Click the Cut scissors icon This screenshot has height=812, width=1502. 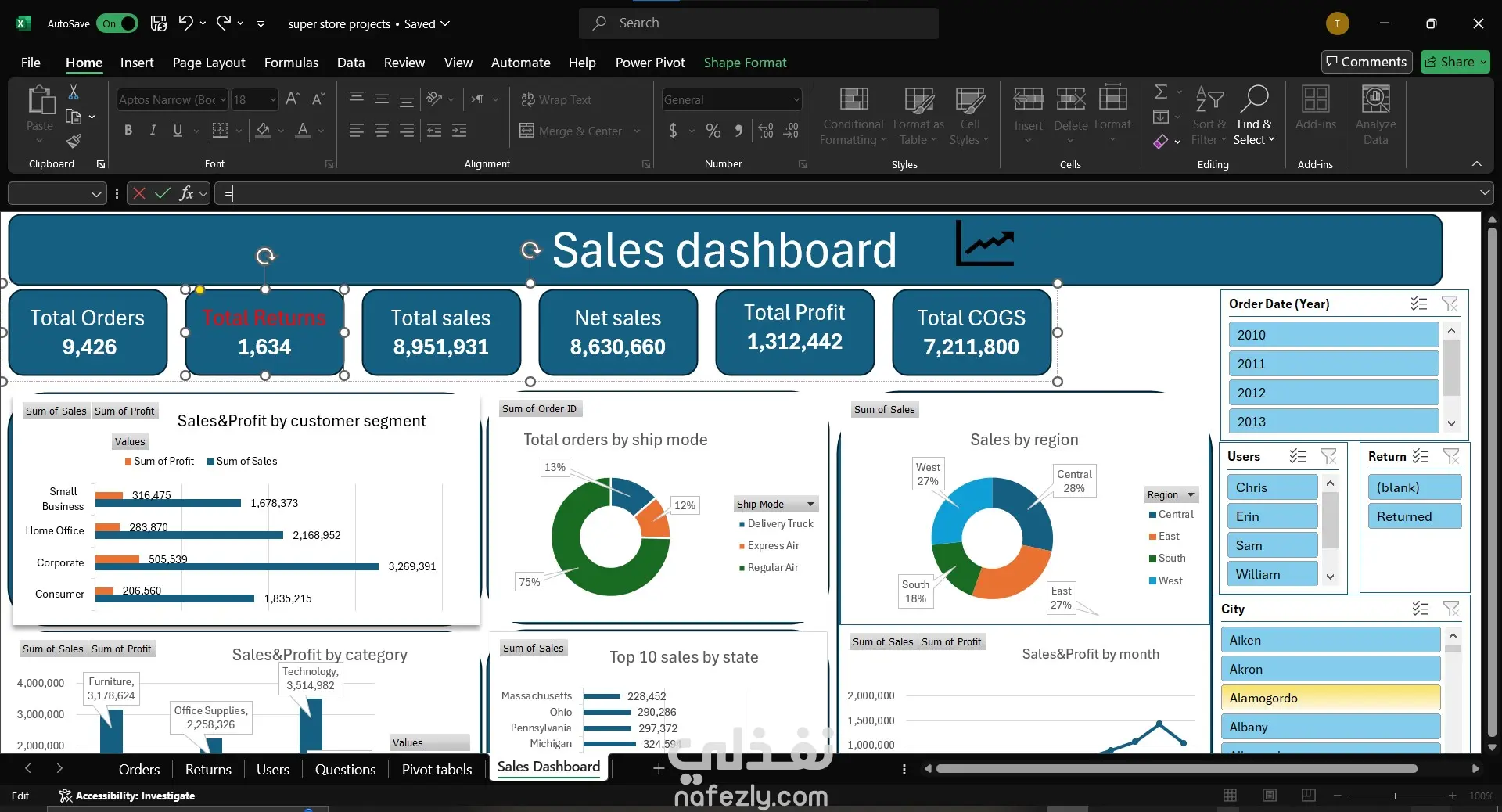tap(74, 92)
